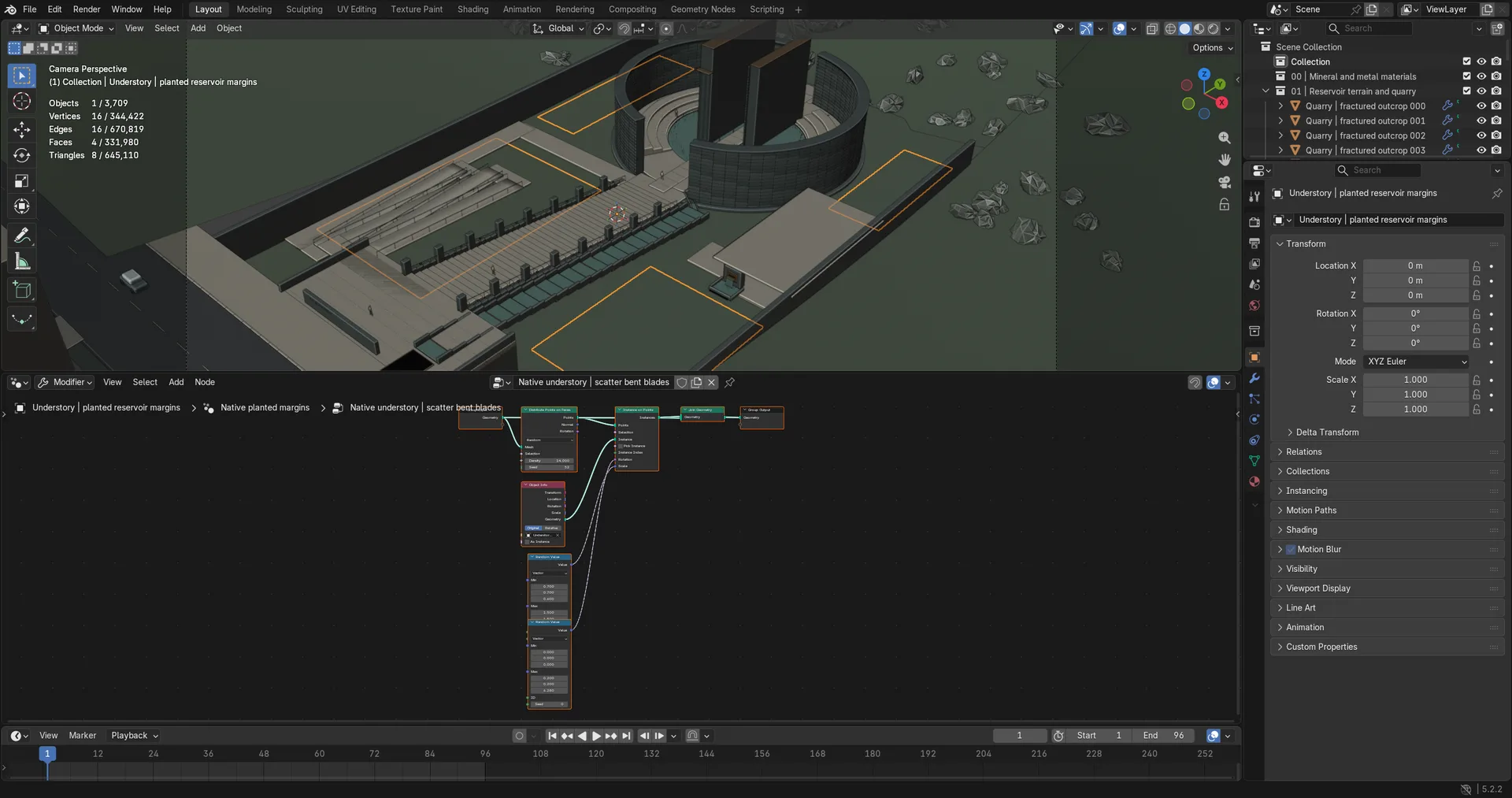Unlink the node group with X button
The height and width of the screenshot is (798, 1512).
tap(711, 382)
